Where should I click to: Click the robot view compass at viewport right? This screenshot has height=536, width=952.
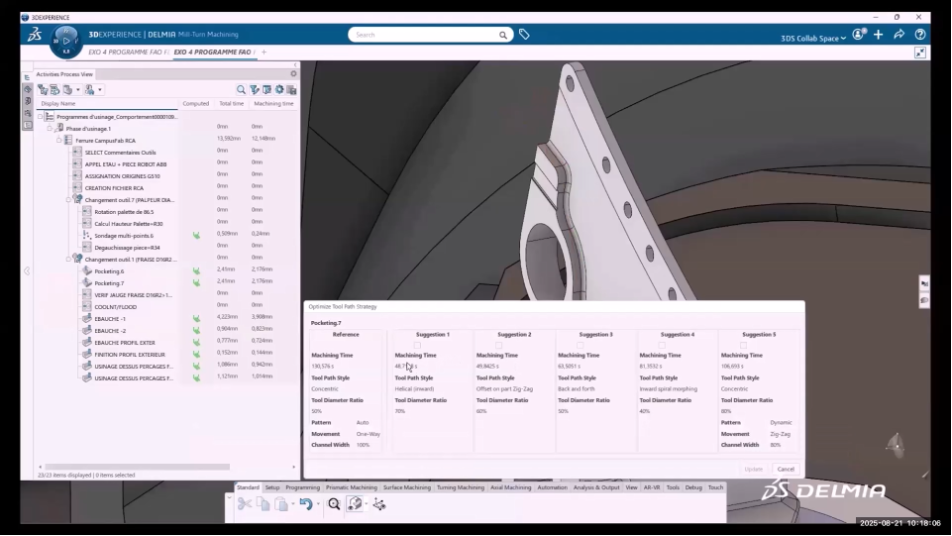tap(897, 445)
